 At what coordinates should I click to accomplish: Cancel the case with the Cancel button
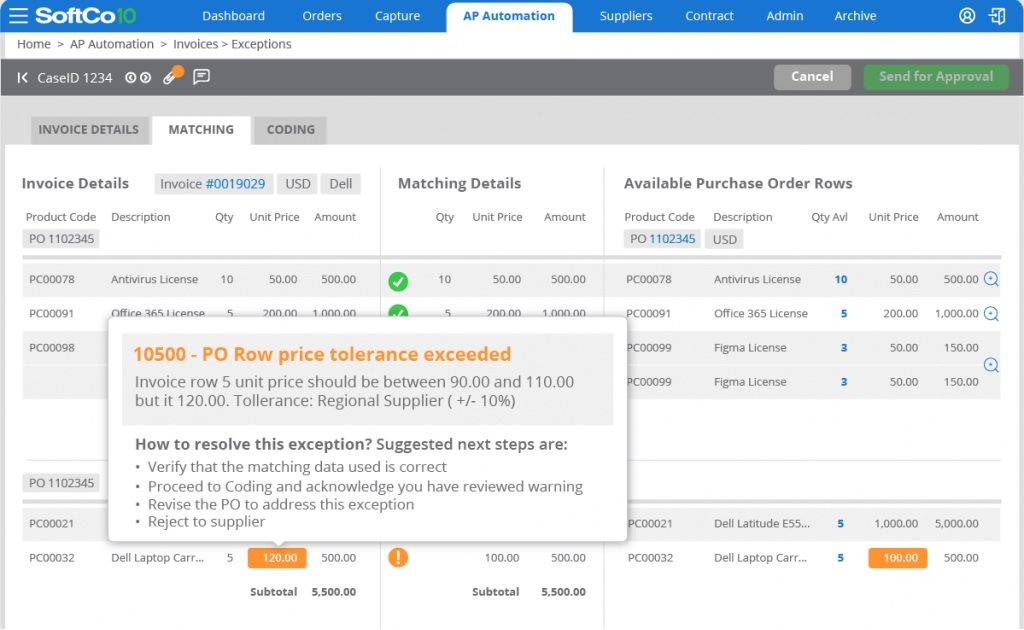[812, 77]
